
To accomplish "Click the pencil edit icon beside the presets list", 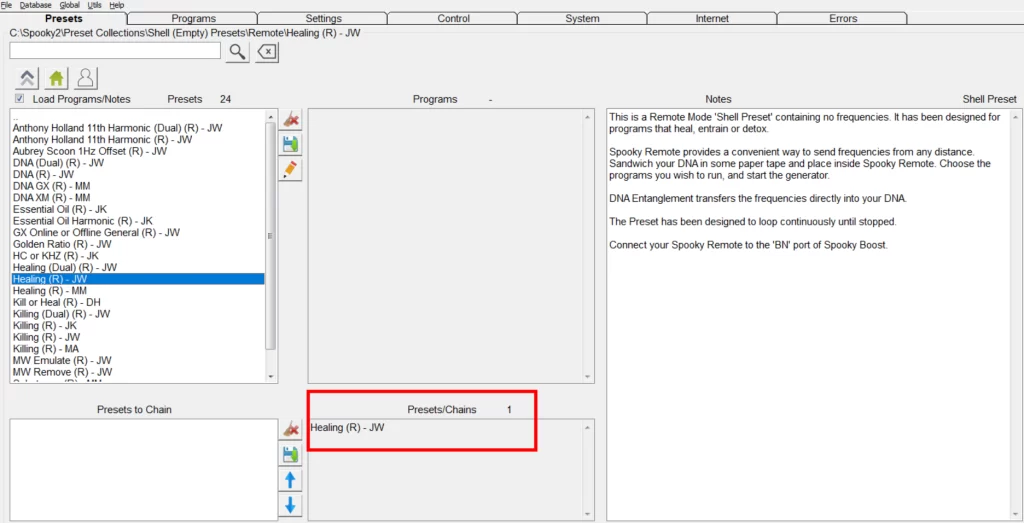I will pyautogui.click(x=290, y=169).
